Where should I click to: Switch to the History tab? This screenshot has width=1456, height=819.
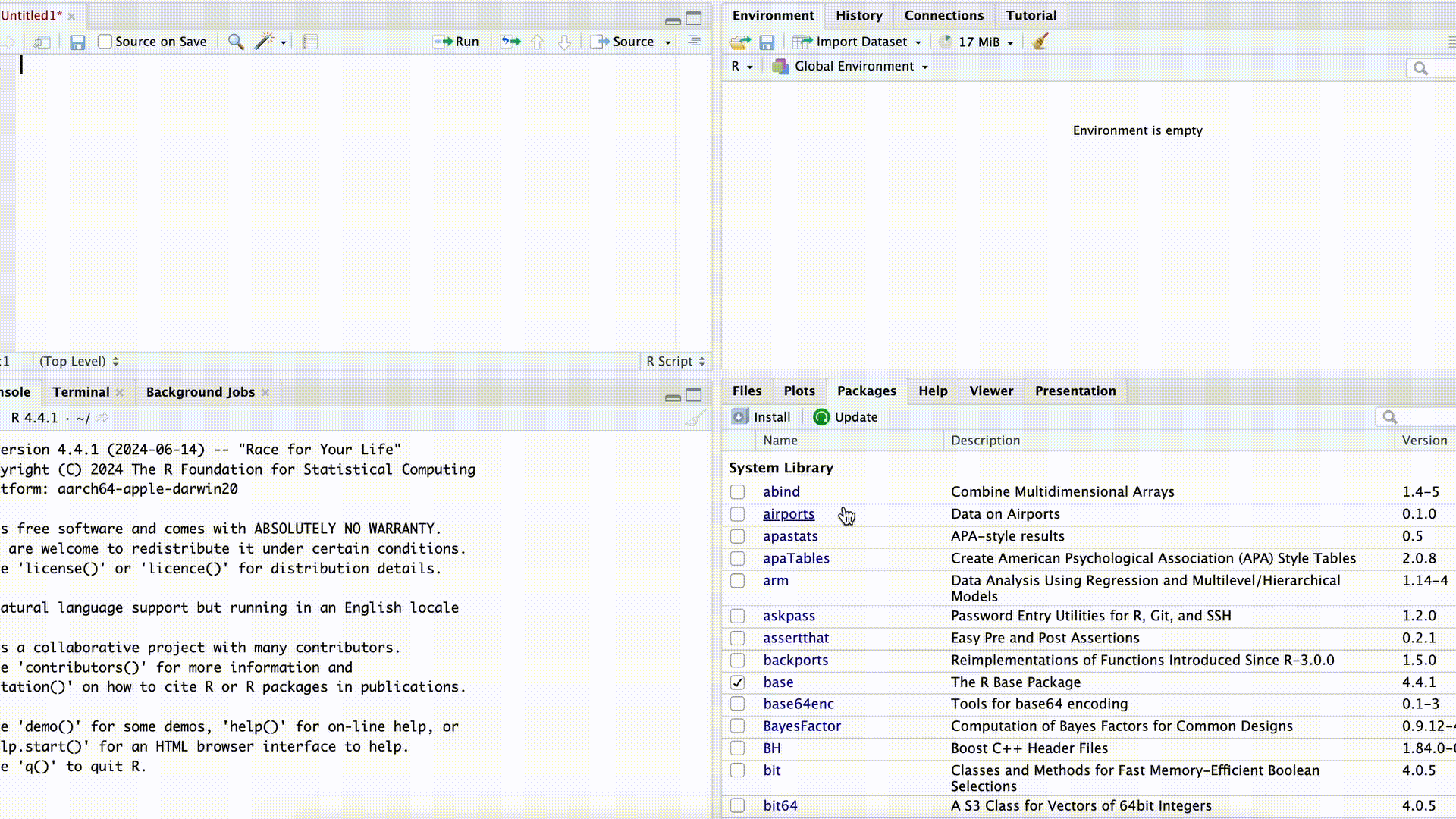(858, 15)
